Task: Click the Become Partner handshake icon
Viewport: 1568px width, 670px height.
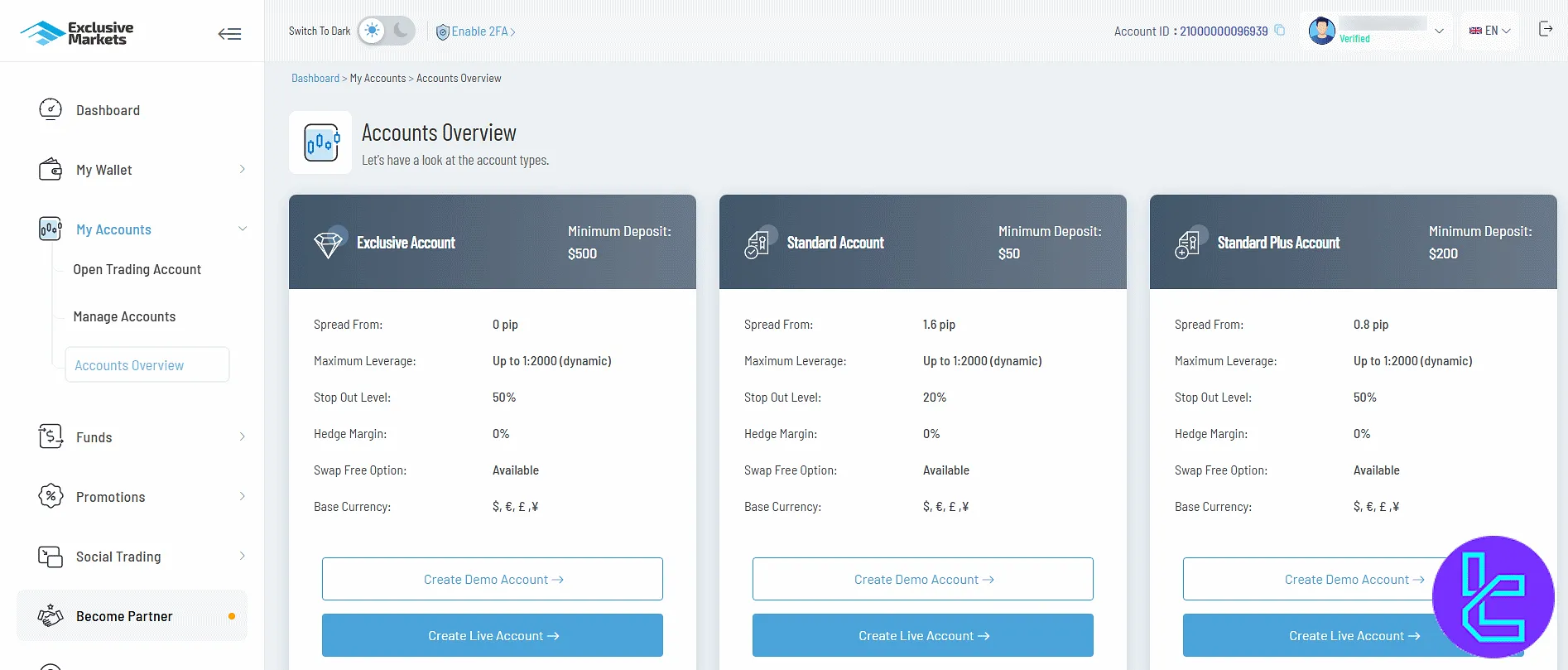Action: pos(51,615)
